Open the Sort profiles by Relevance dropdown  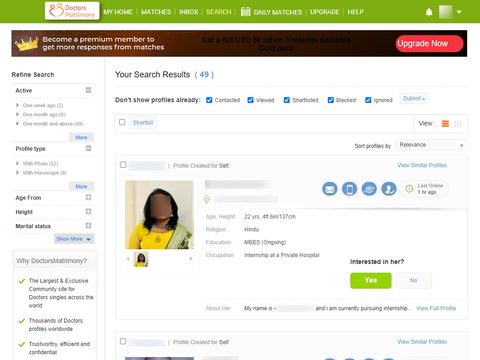pos(431,145)
